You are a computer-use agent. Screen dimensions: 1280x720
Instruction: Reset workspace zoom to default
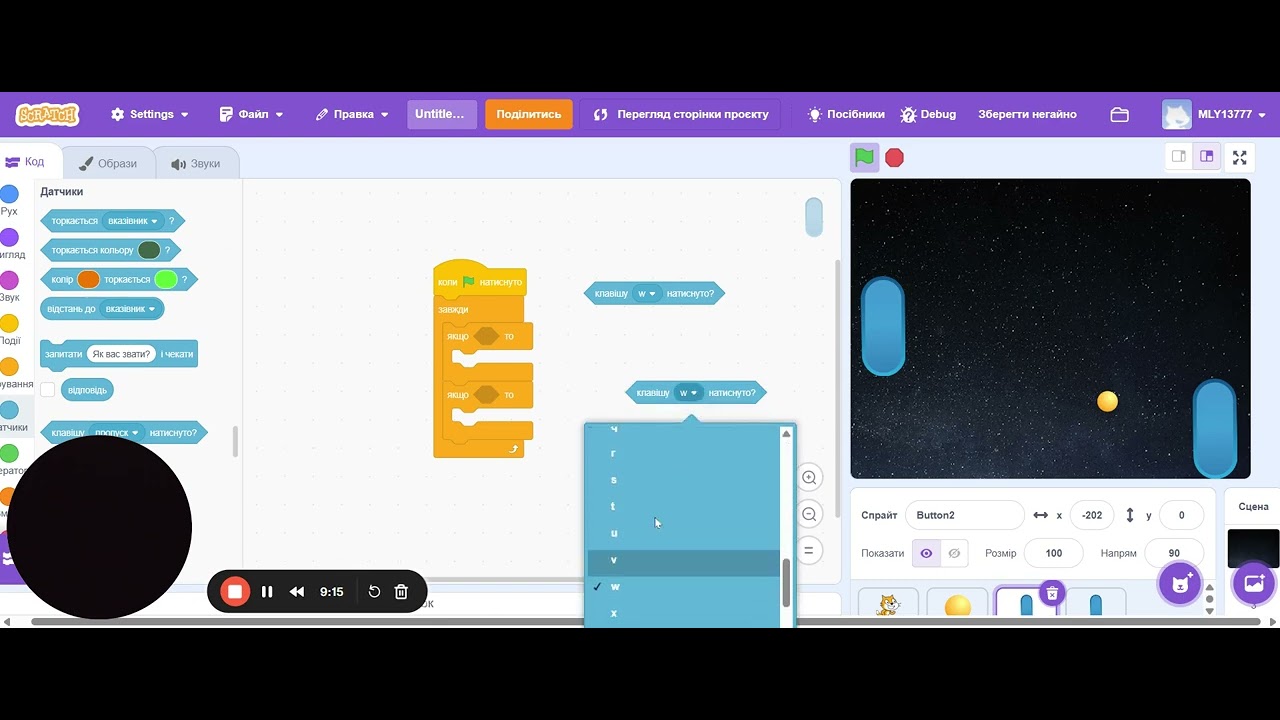point(809,550)
